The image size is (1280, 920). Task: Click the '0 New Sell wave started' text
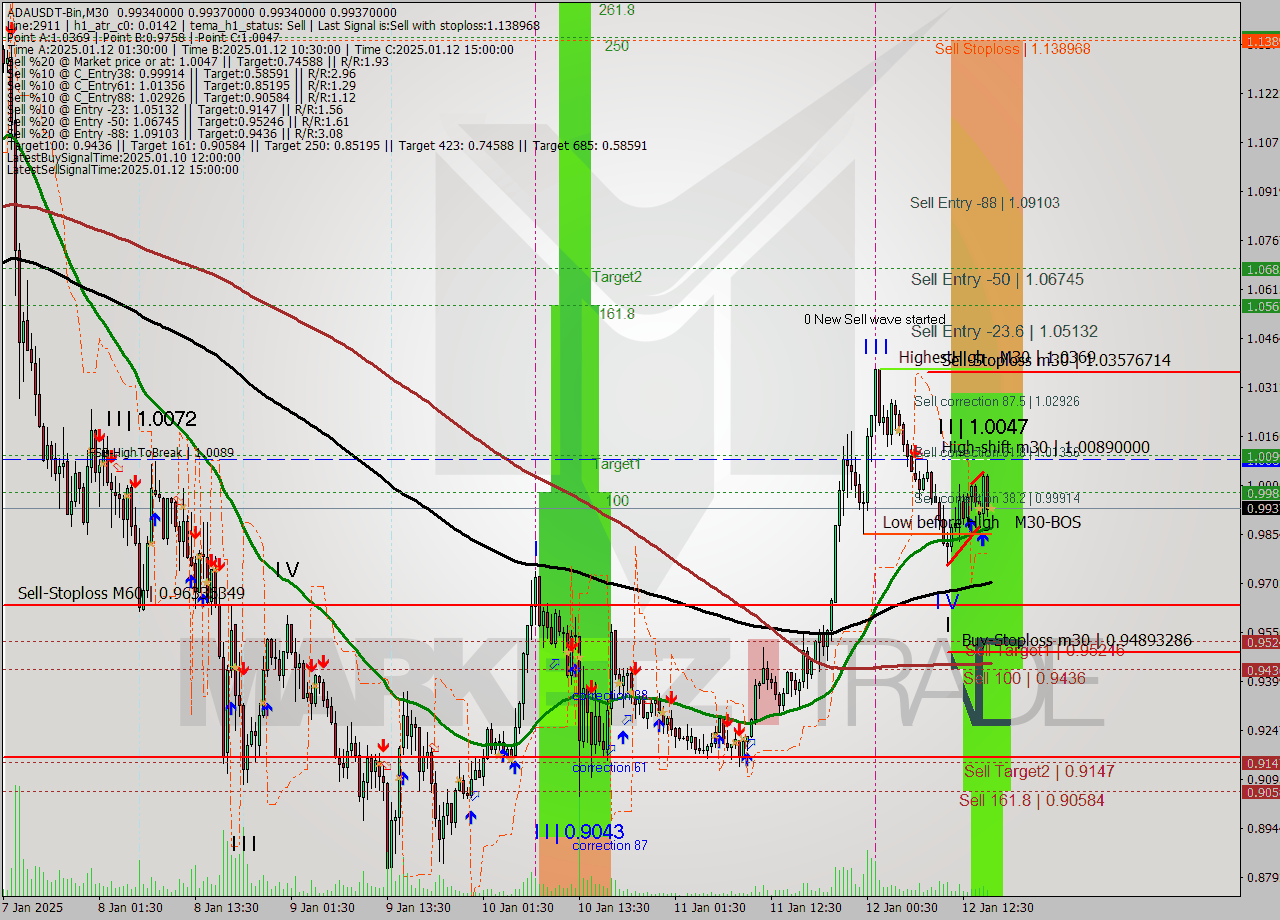pos(874,320)
